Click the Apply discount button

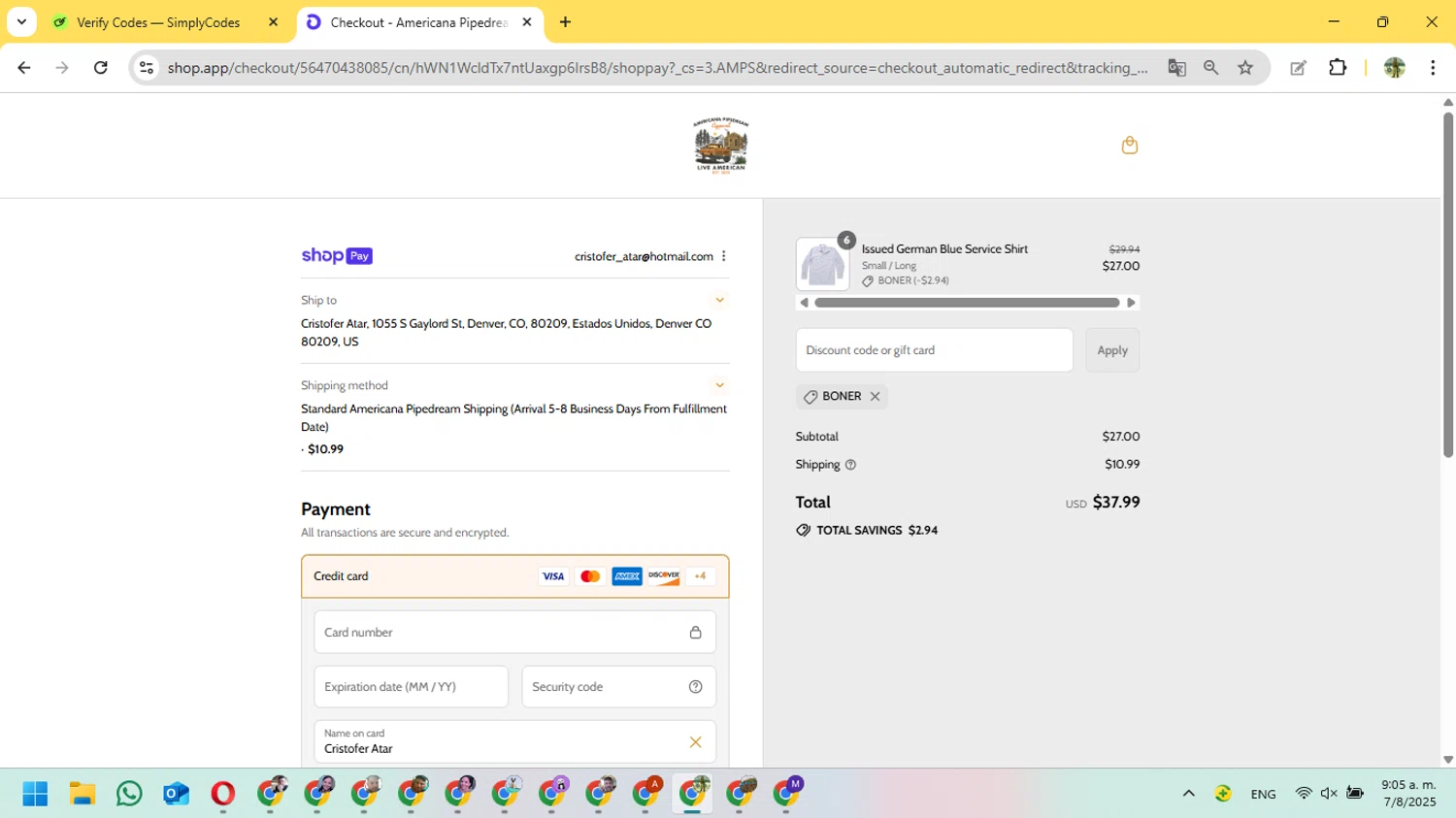1112,350
